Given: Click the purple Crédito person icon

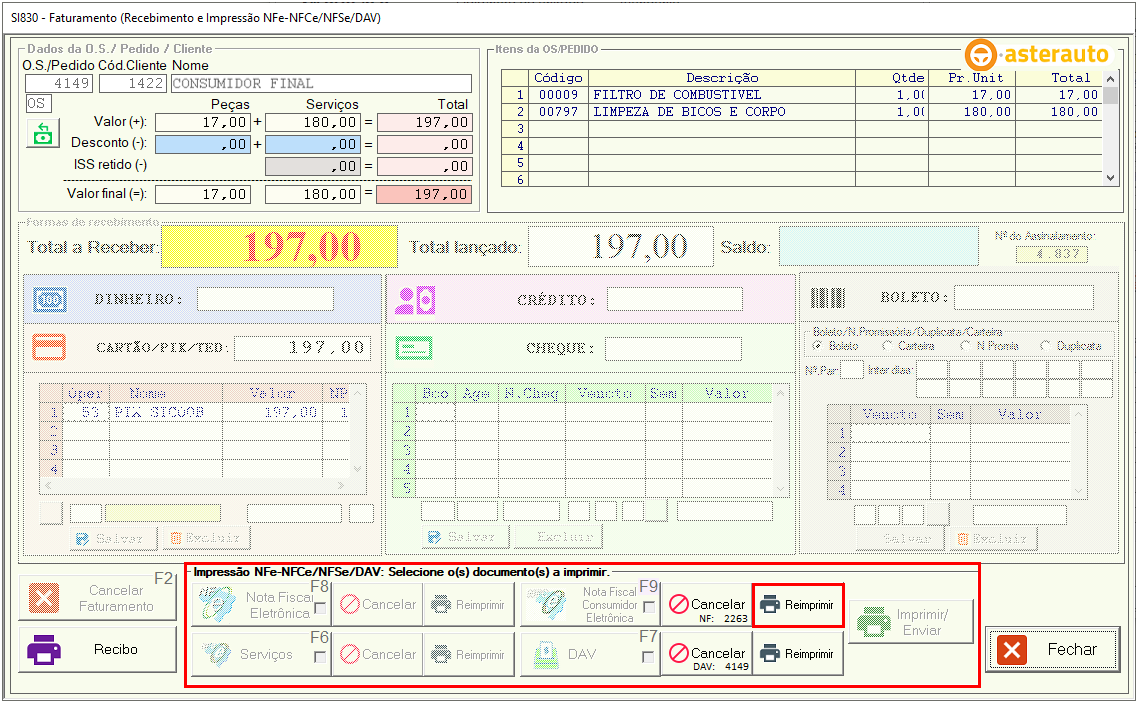Looking at the screenshot, I should pos(415,300).
